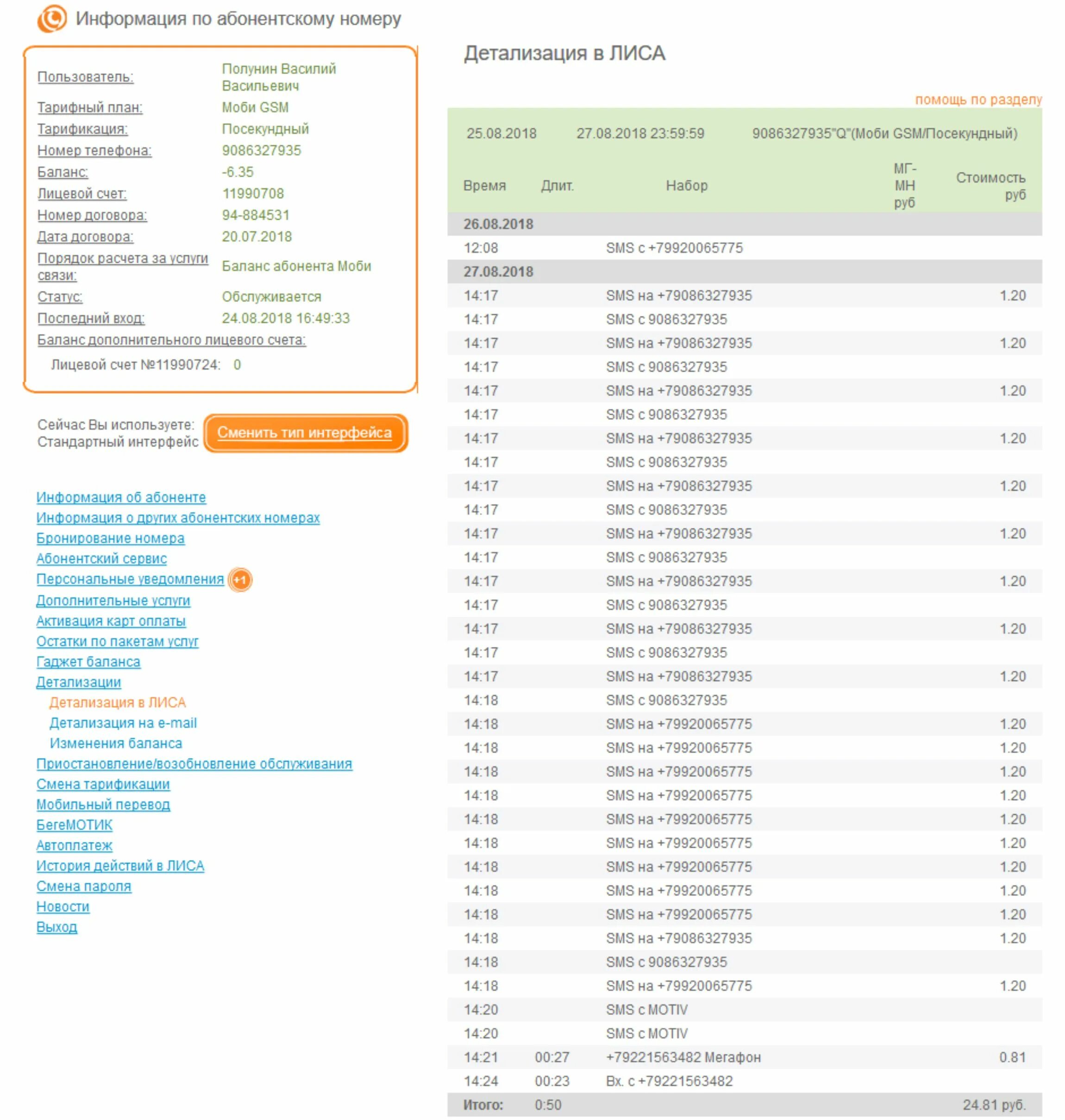Viewport: 1065px width, 1120px height.
Task: Click 'Стоимость руб' column header
Action: click(990, 186)
